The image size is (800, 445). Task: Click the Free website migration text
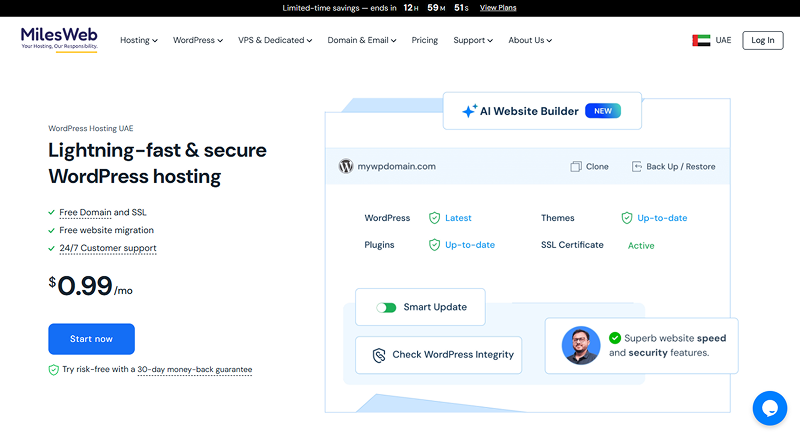click(x=106, y=230)
